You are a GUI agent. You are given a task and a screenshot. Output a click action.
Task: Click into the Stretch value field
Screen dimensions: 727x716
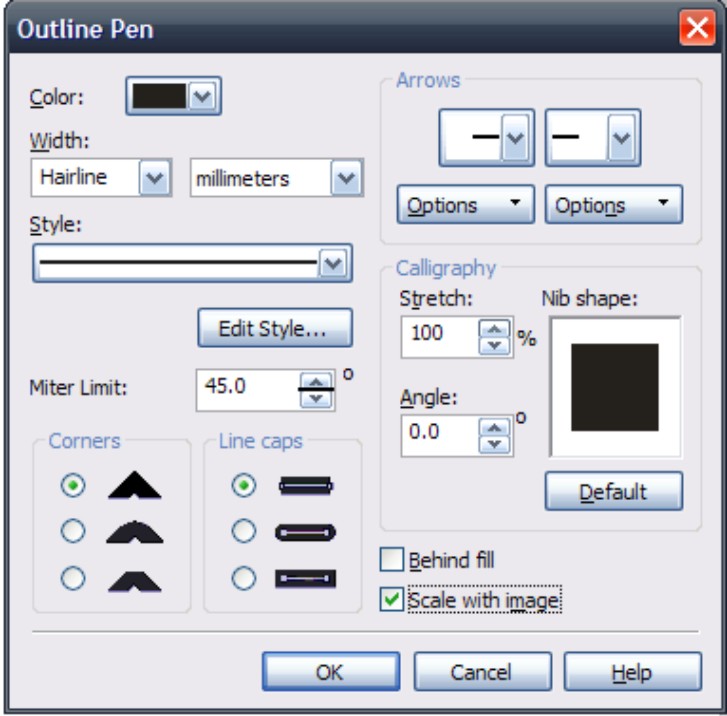[440, 337]
